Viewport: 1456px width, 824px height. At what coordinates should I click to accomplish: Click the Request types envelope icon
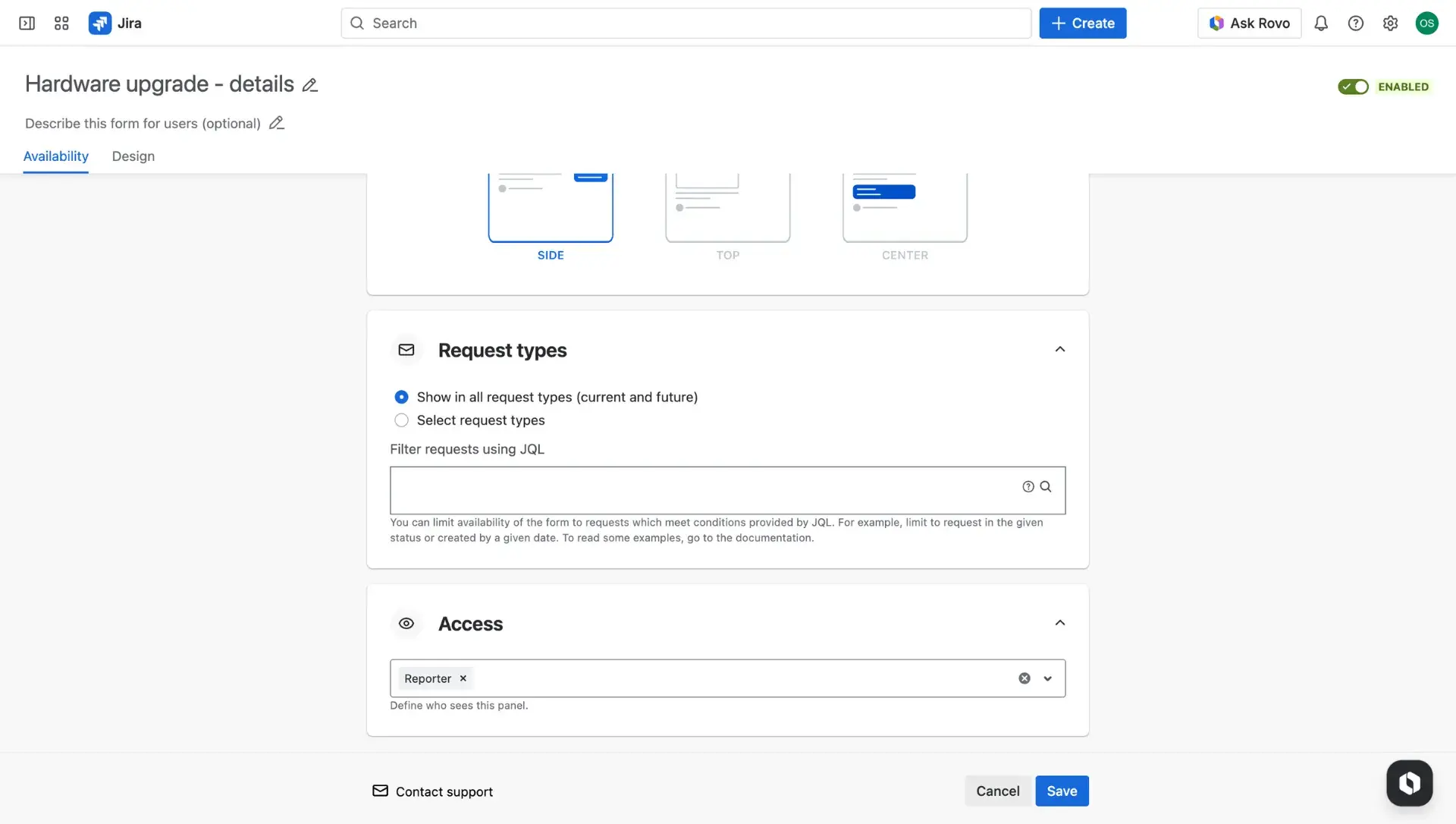[x=406, y=350]
